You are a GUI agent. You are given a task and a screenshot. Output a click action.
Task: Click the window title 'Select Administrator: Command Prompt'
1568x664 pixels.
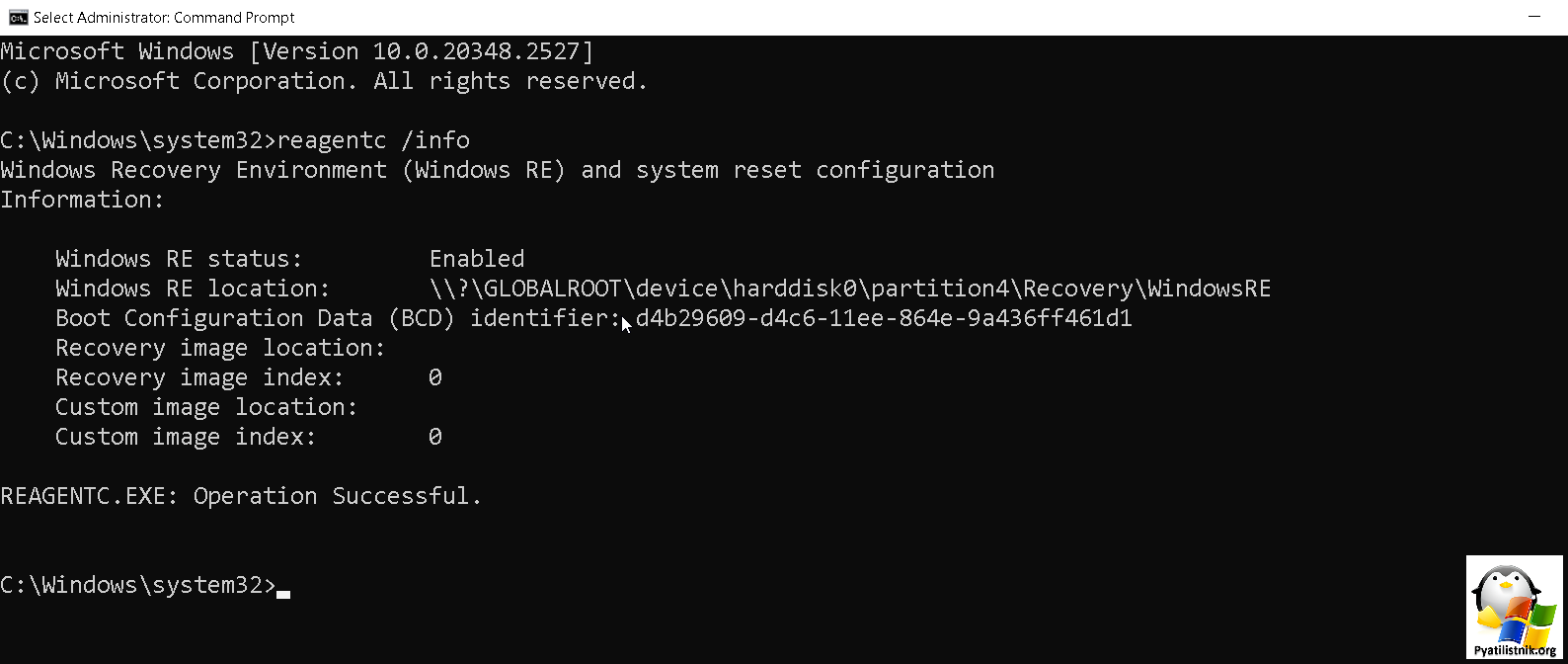164,18
